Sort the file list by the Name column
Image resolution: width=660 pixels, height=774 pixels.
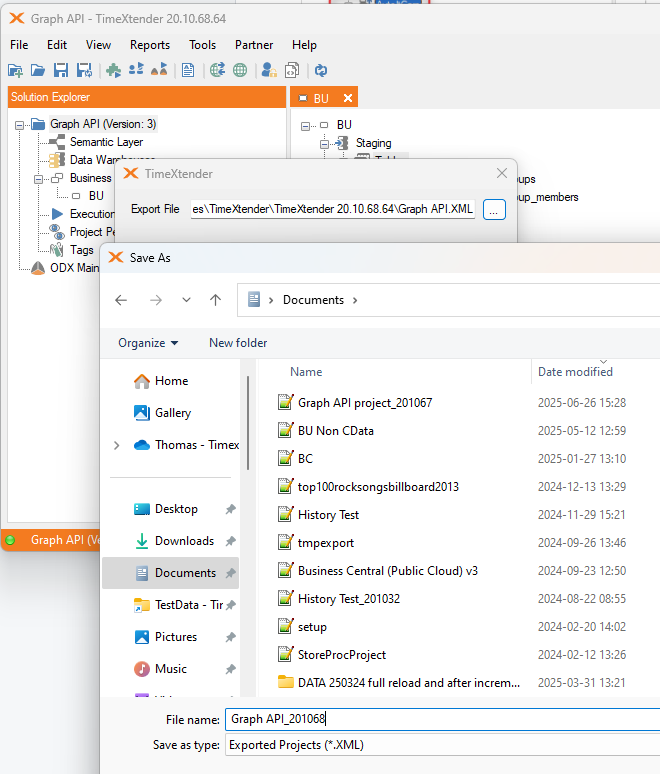[306, 372]
